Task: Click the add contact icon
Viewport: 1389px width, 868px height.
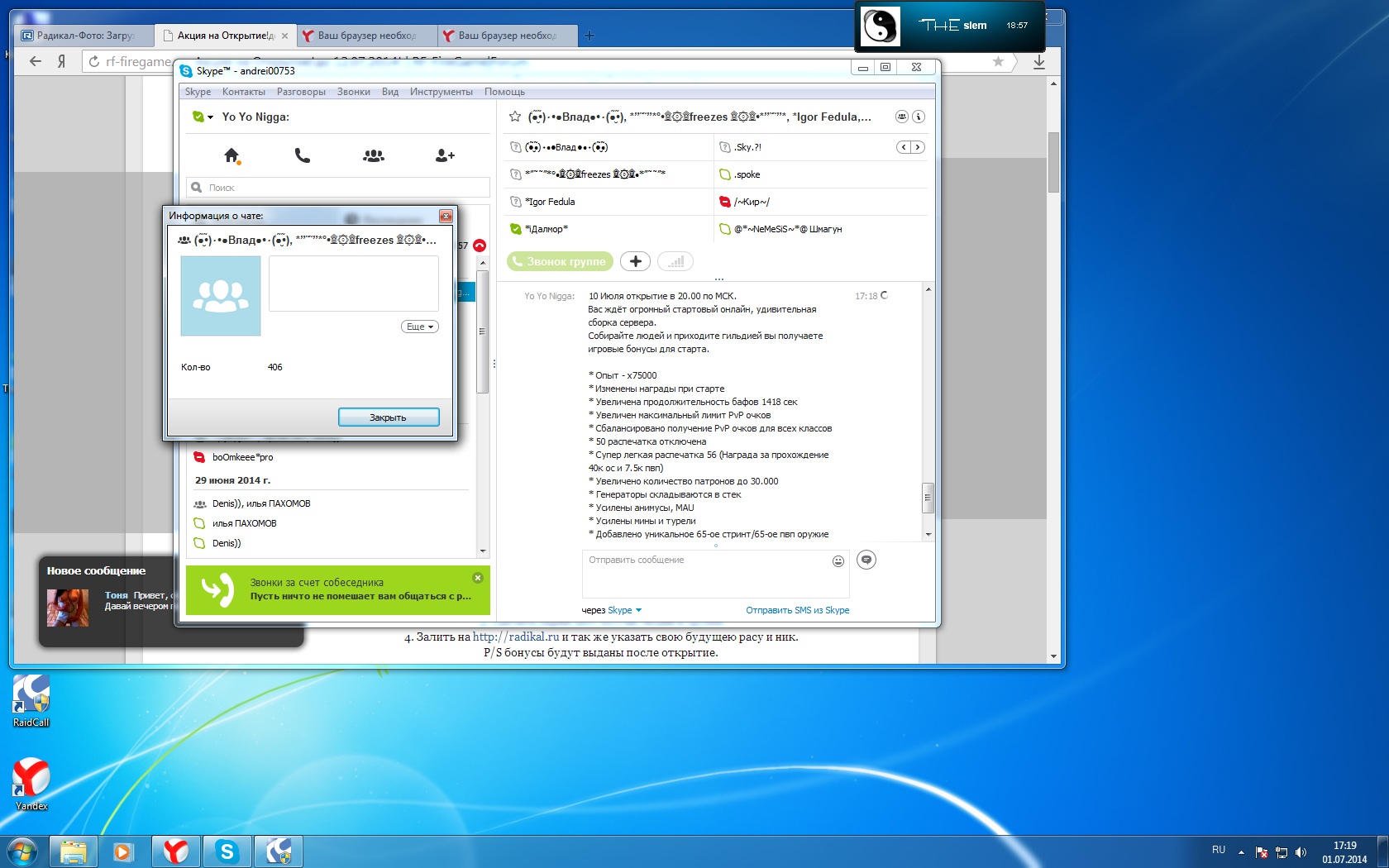Action: click(445, 155)
